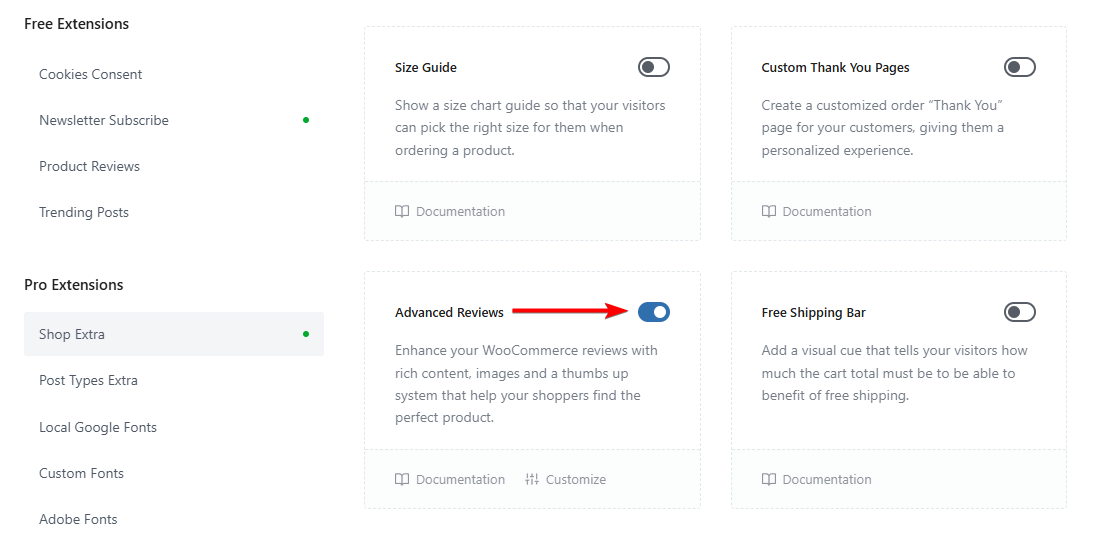Select Newsletter Subscribe in sidebar

point(104,120)
